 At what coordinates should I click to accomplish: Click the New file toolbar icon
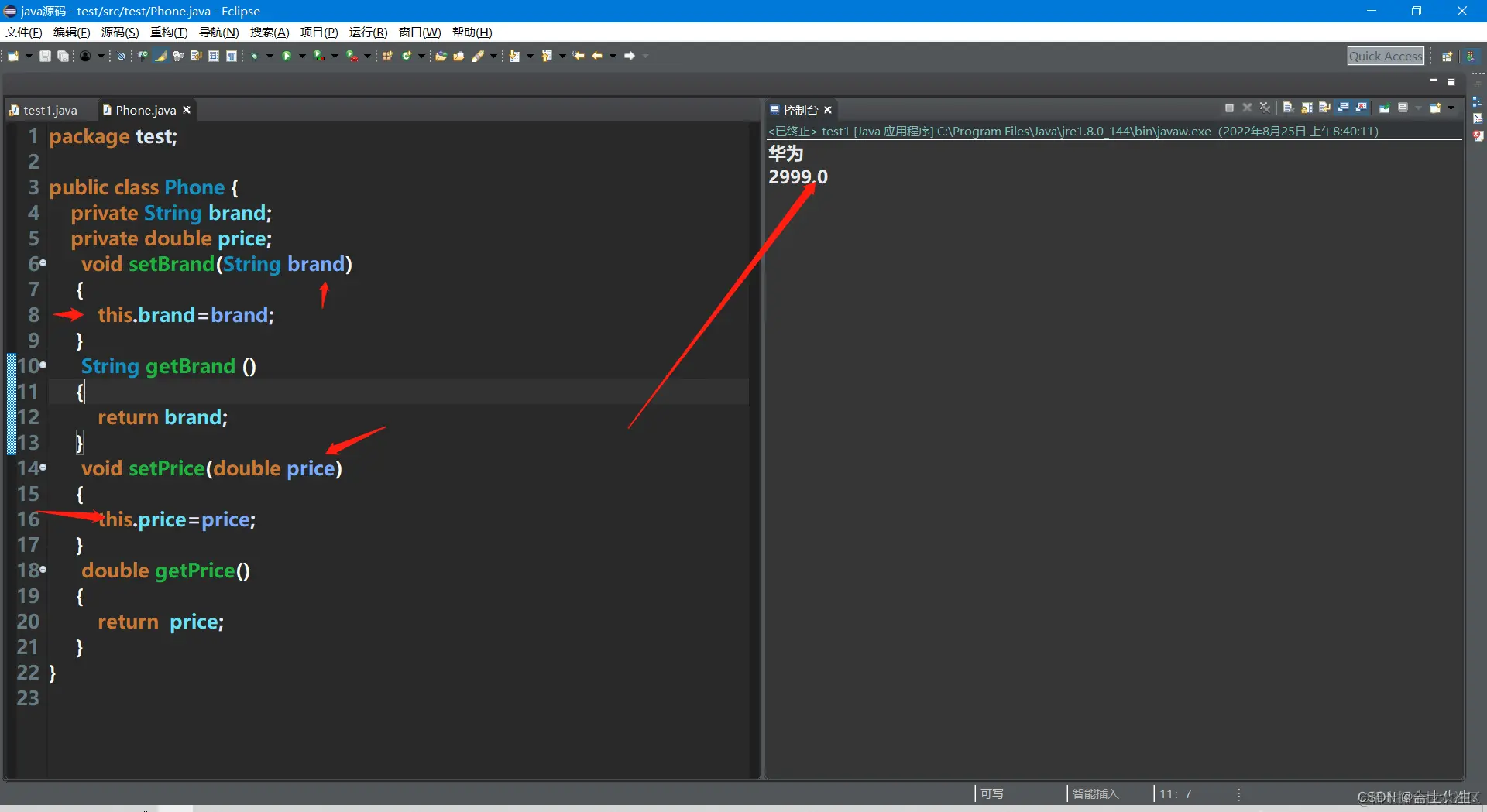pyautogui.click(x=13, y=56)
